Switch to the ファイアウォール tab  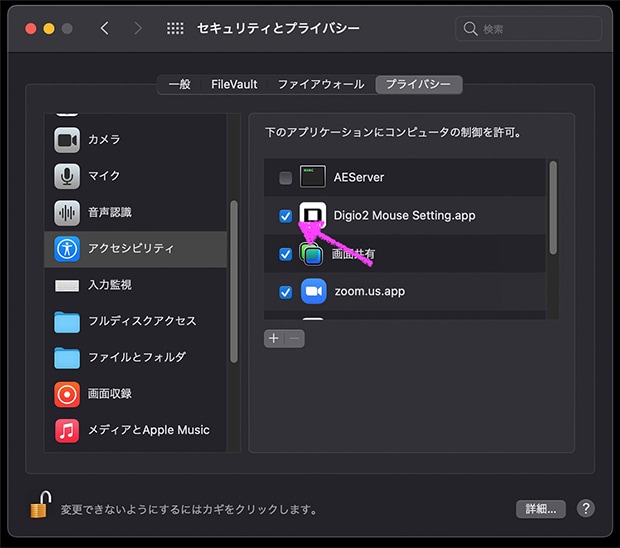coord(320,85)
